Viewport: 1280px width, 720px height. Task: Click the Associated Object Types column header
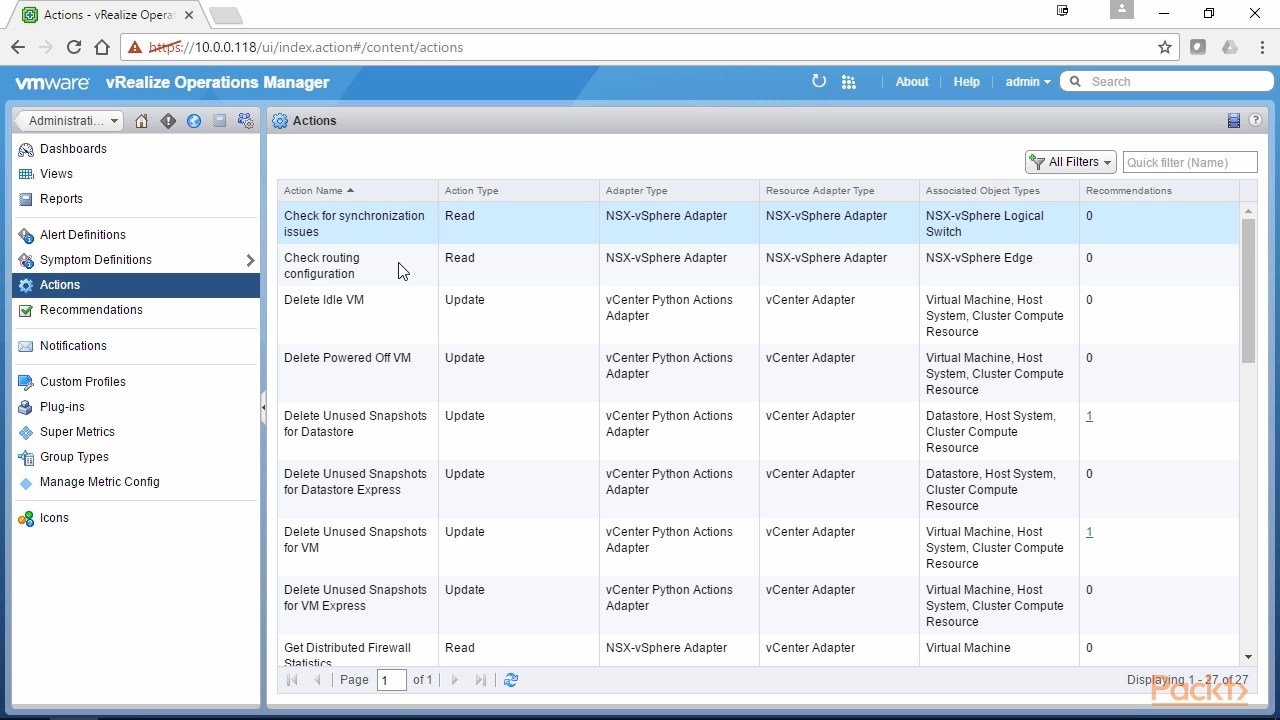tap(999, 190)
